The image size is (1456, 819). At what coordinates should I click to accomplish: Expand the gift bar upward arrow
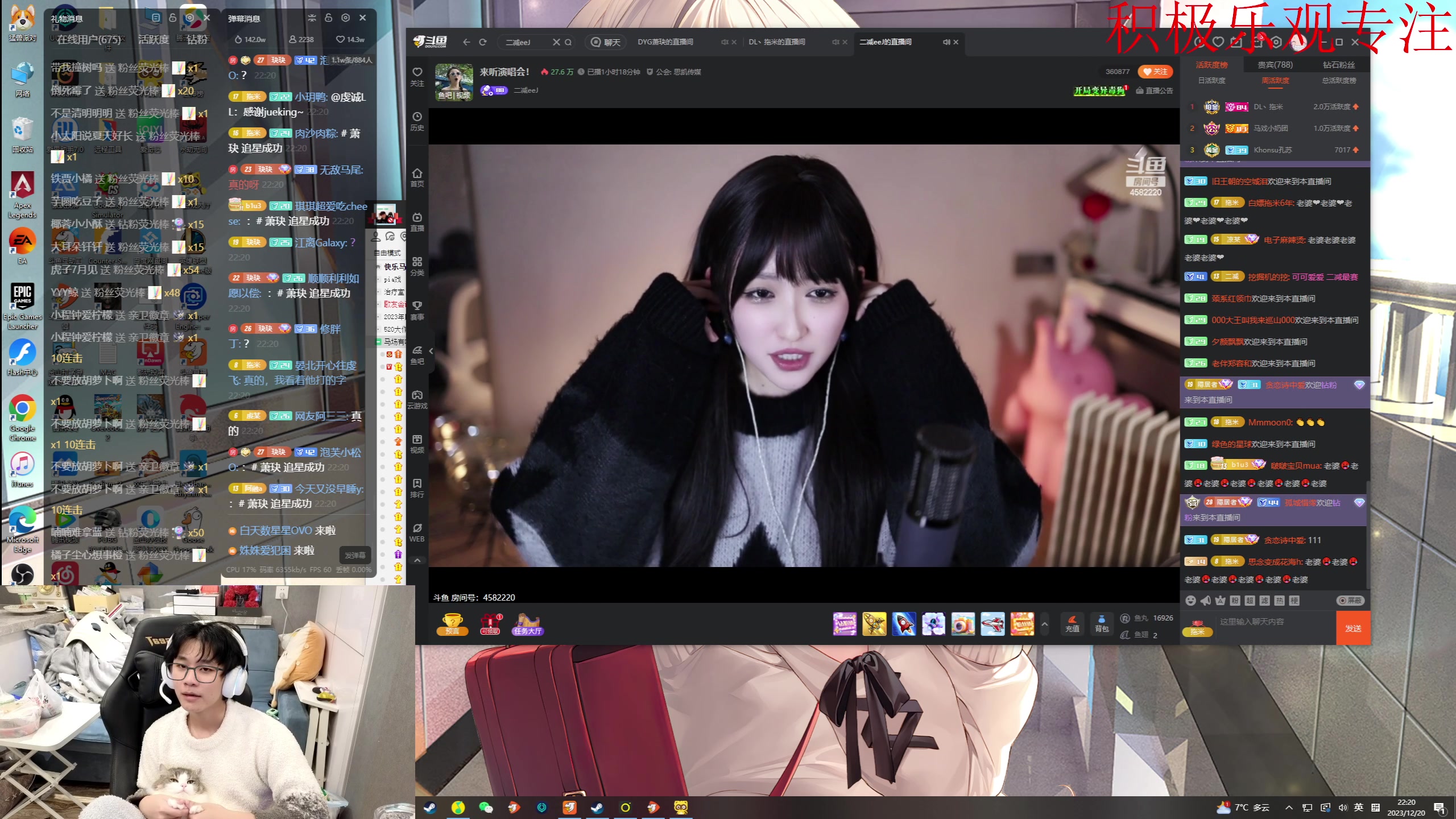click(x=1044, y=624)
